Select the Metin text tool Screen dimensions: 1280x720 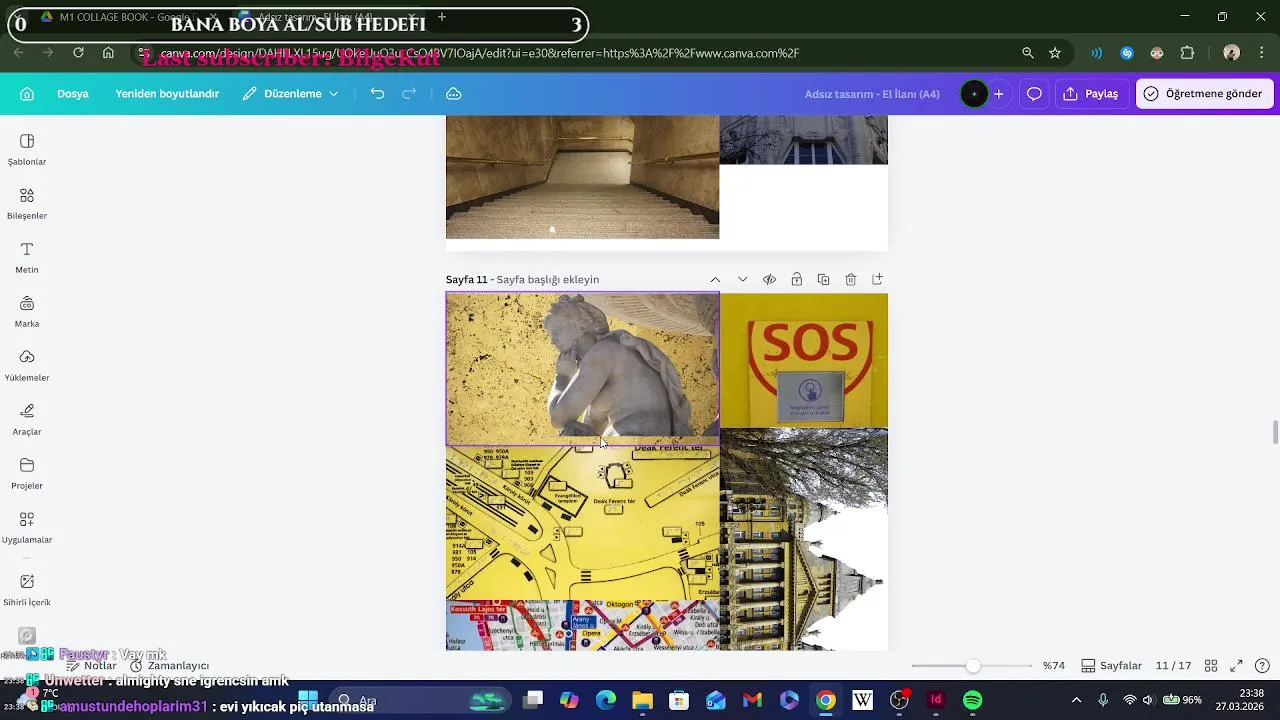(x=27, y=257)
